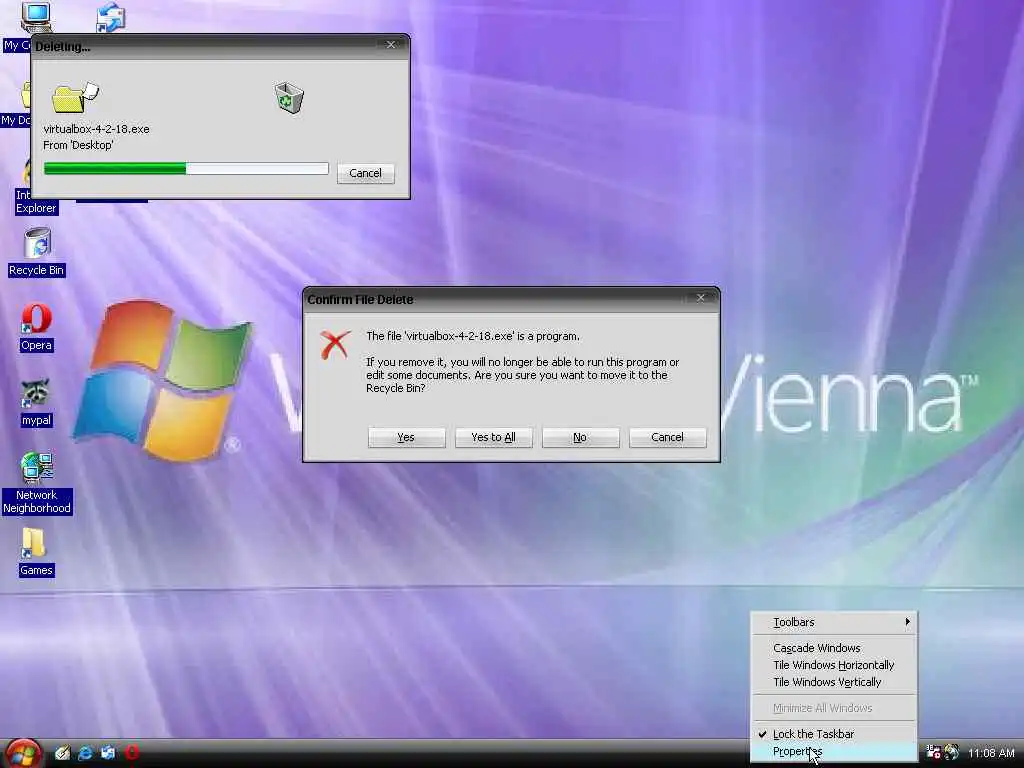Toggle Lock the Taskbar option

pos(834,734)
